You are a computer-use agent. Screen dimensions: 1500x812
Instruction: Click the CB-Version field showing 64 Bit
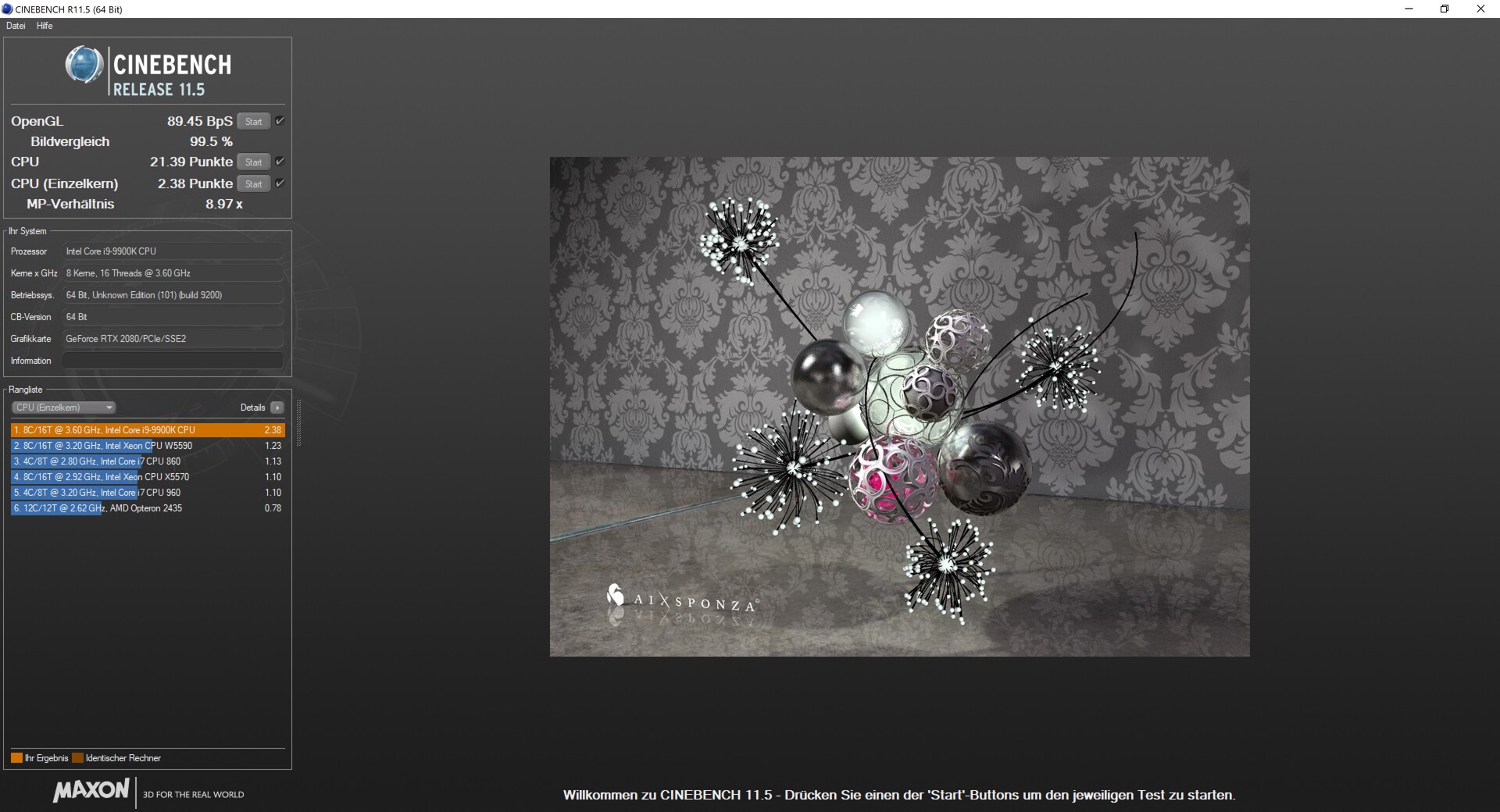pos(173,317)
